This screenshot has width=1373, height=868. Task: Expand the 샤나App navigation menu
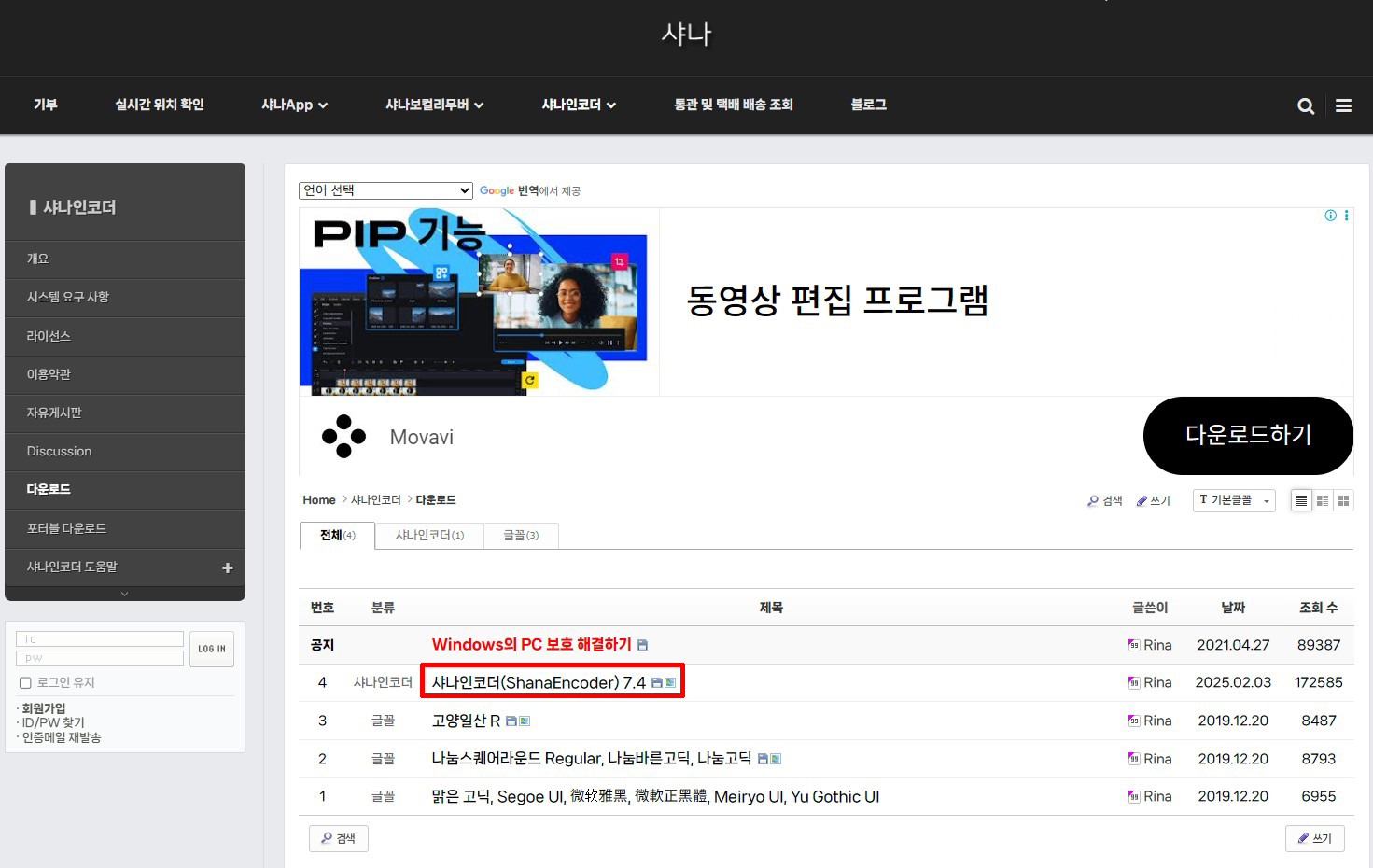coord(294,105)
